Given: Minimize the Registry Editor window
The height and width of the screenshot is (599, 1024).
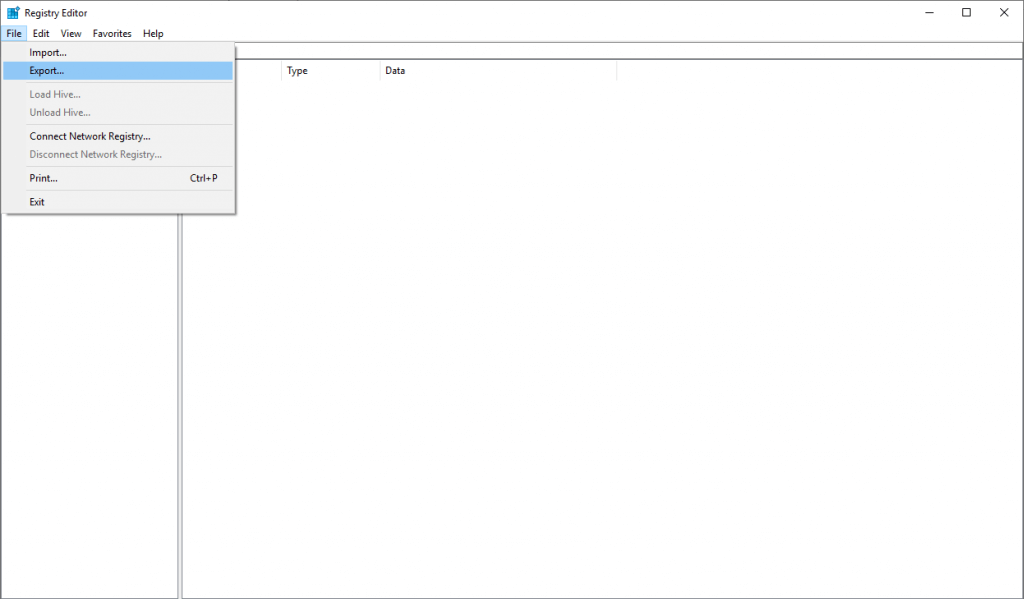Looking at the screenshot, I should [x=929, y=12].
